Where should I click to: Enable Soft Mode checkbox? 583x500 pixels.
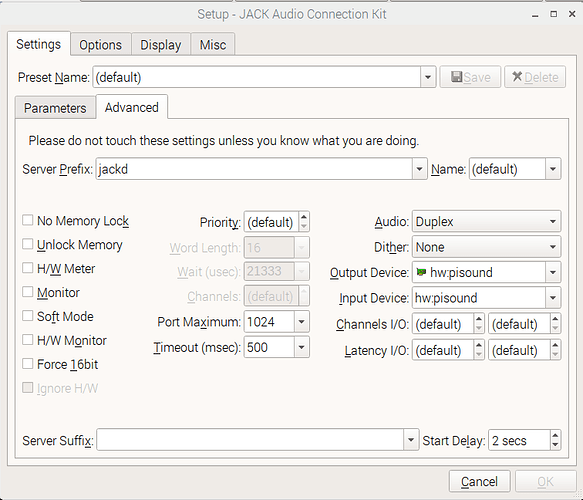tap(28, 316)
